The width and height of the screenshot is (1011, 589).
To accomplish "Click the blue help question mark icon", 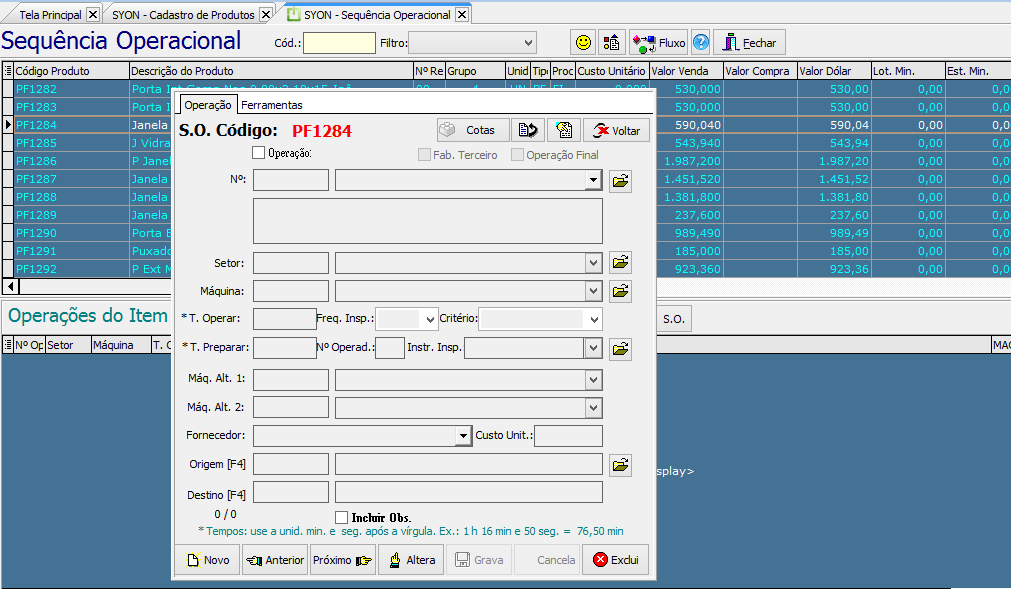I will click(701, 42).
